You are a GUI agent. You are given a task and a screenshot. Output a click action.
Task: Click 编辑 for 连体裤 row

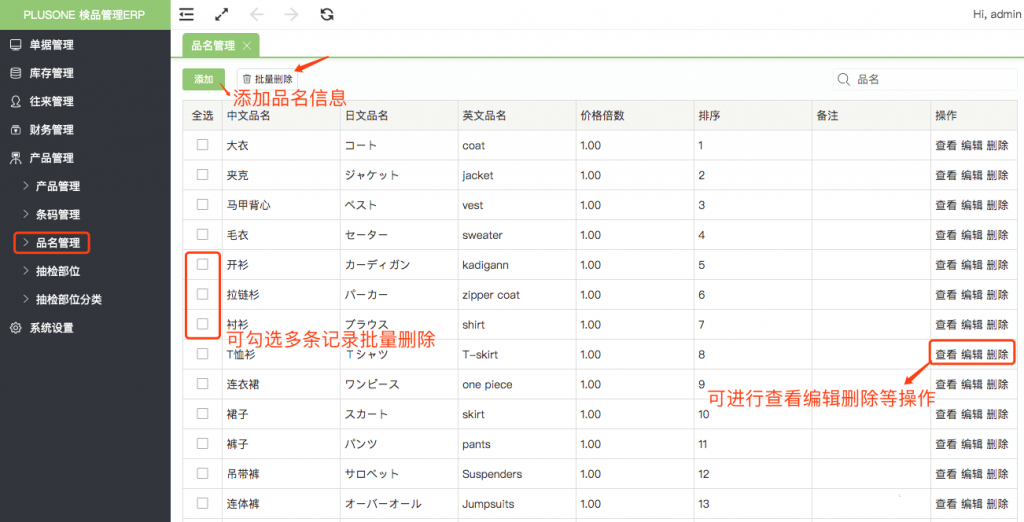pyautogui.click(x=972, y=504)
